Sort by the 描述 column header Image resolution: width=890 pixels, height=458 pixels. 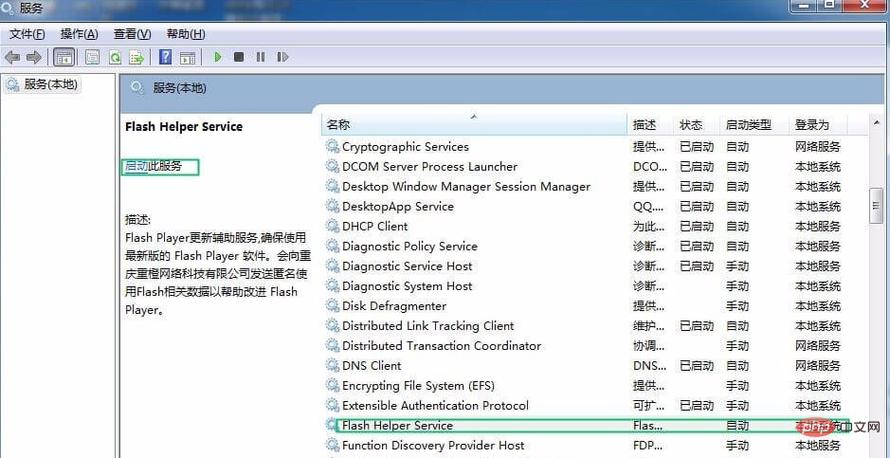click(651, 125)
